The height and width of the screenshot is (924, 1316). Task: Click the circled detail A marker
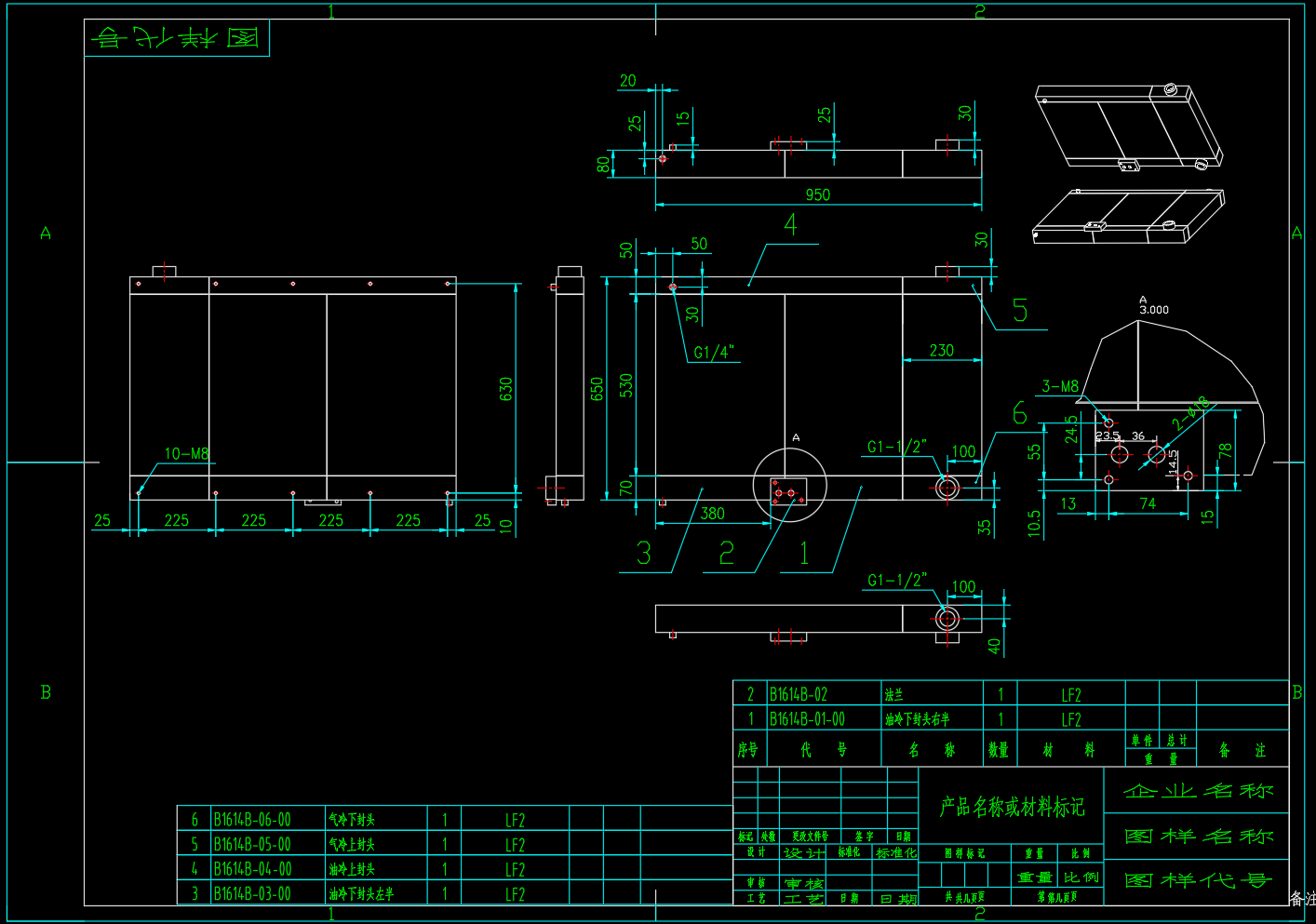[789, 485]
